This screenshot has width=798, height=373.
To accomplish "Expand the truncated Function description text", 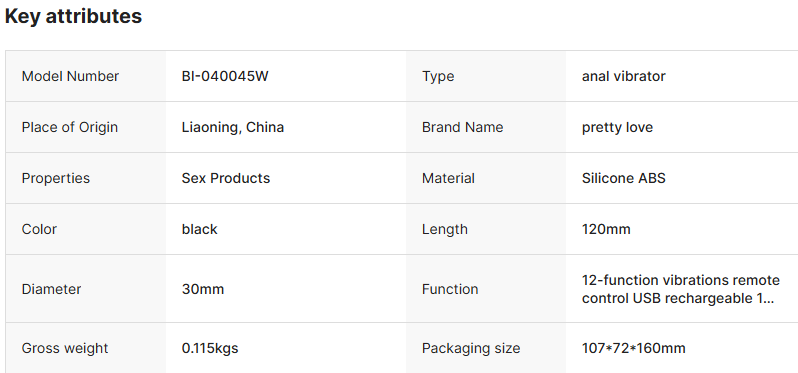I will 680,289.
